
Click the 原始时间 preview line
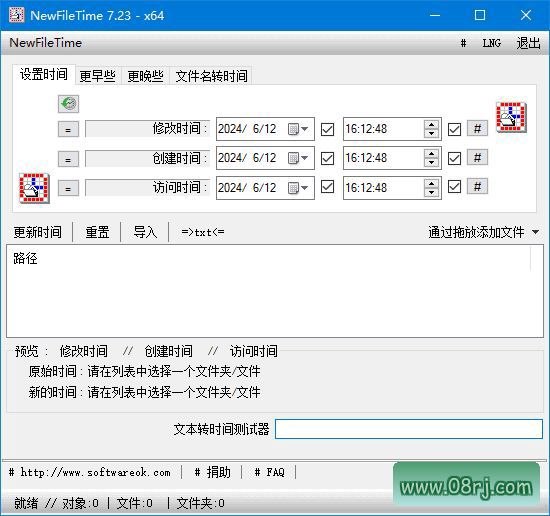coord(144,371)
